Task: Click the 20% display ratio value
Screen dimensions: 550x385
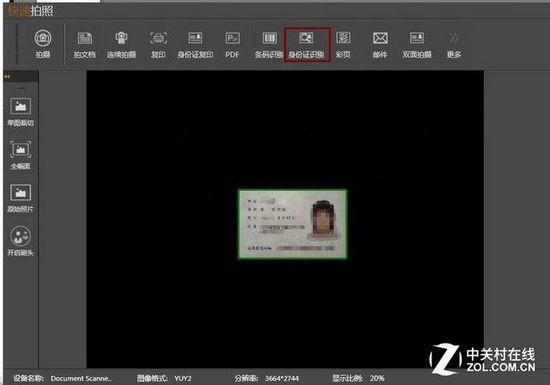Action: tap(377, 378)
